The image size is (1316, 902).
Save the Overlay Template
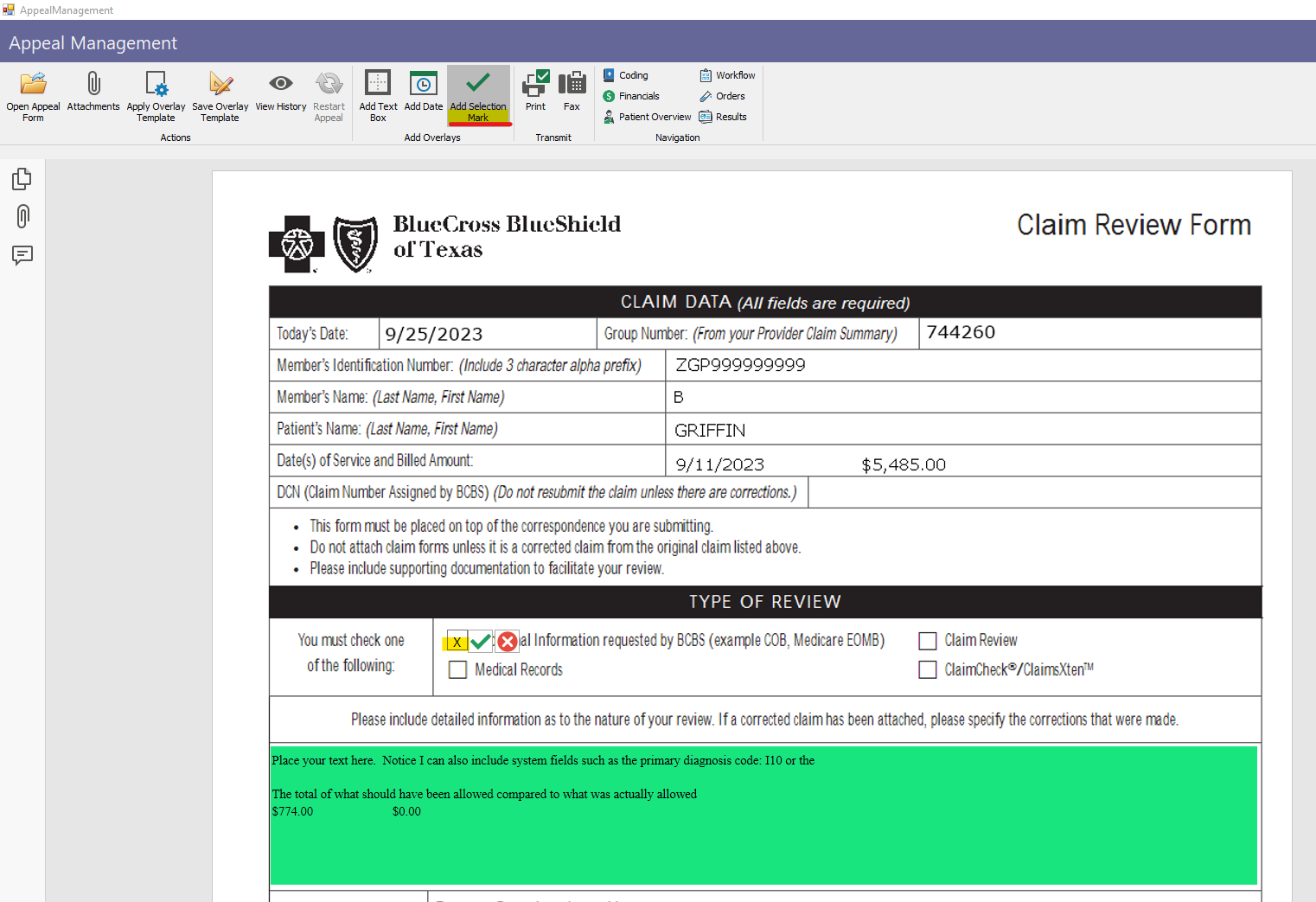point(220,96)
